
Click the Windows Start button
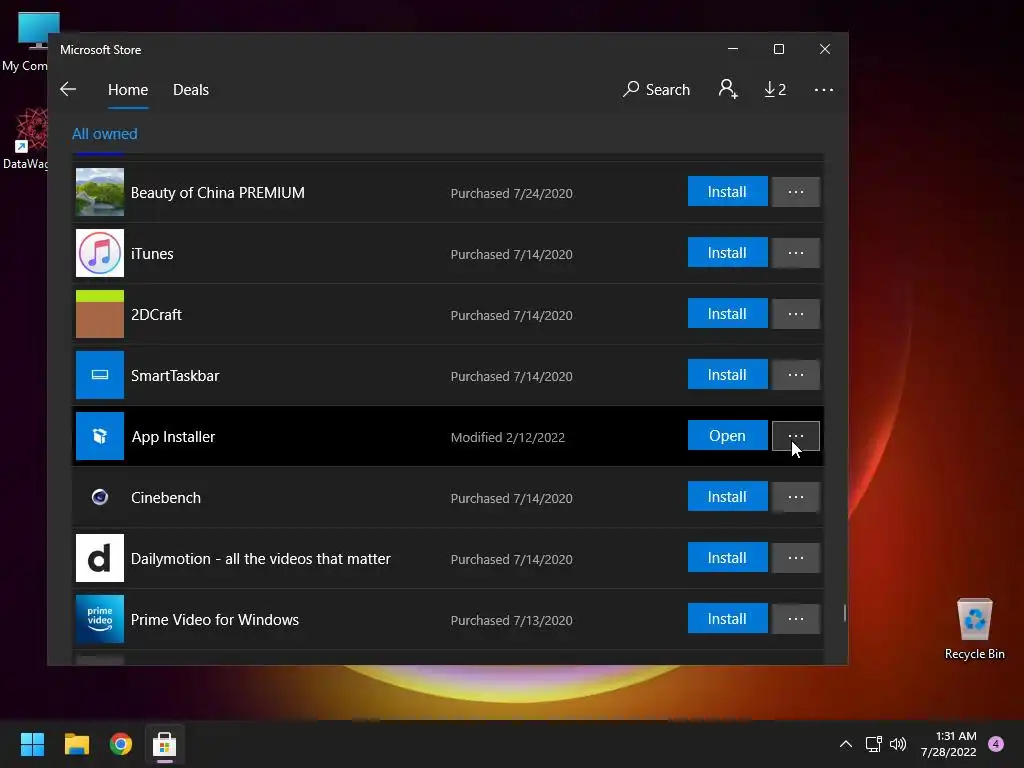tap(32, 744)
